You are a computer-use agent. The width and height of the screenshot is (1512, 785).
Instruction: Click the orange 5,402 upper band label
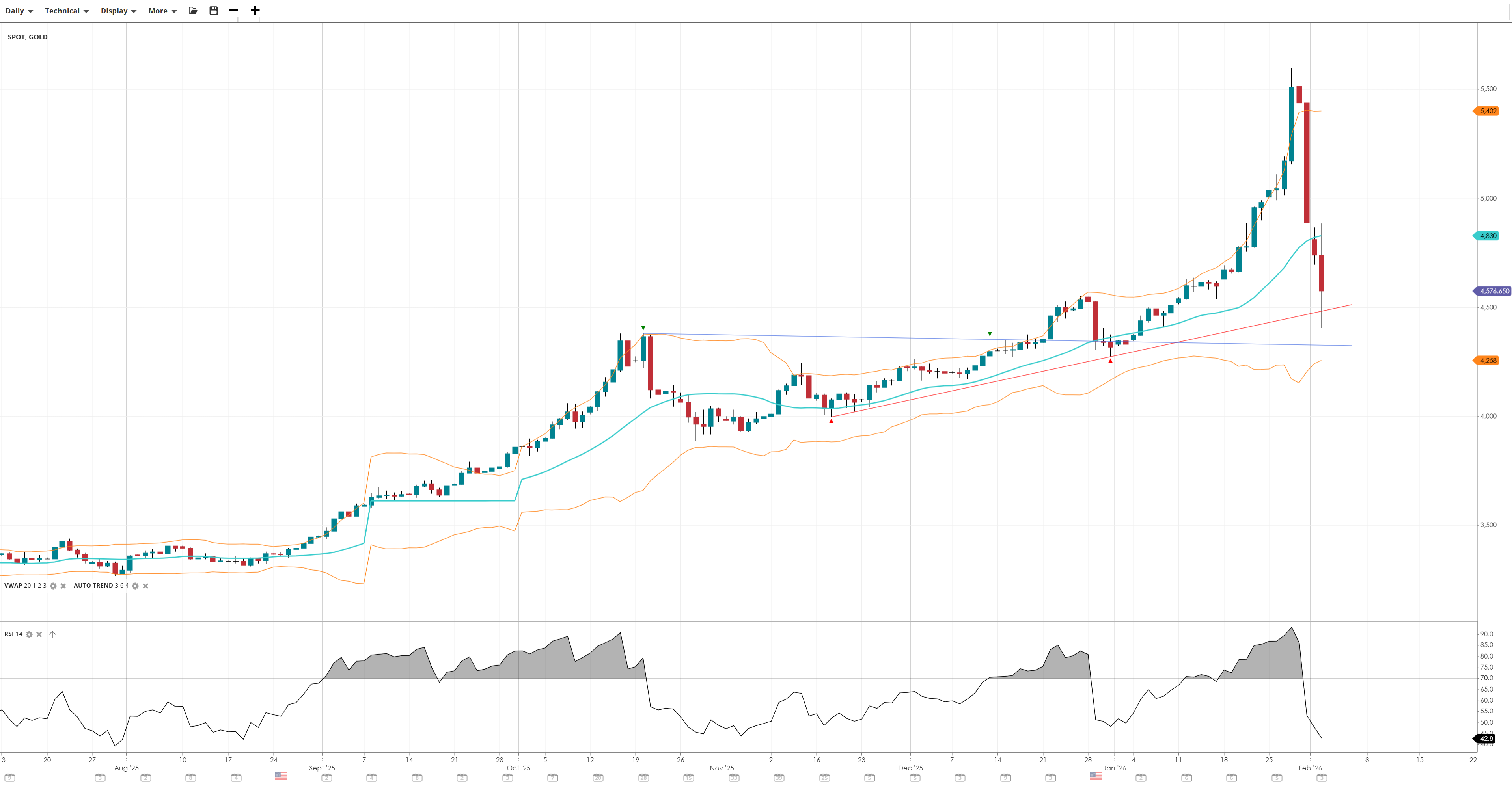click(1488, 111)
